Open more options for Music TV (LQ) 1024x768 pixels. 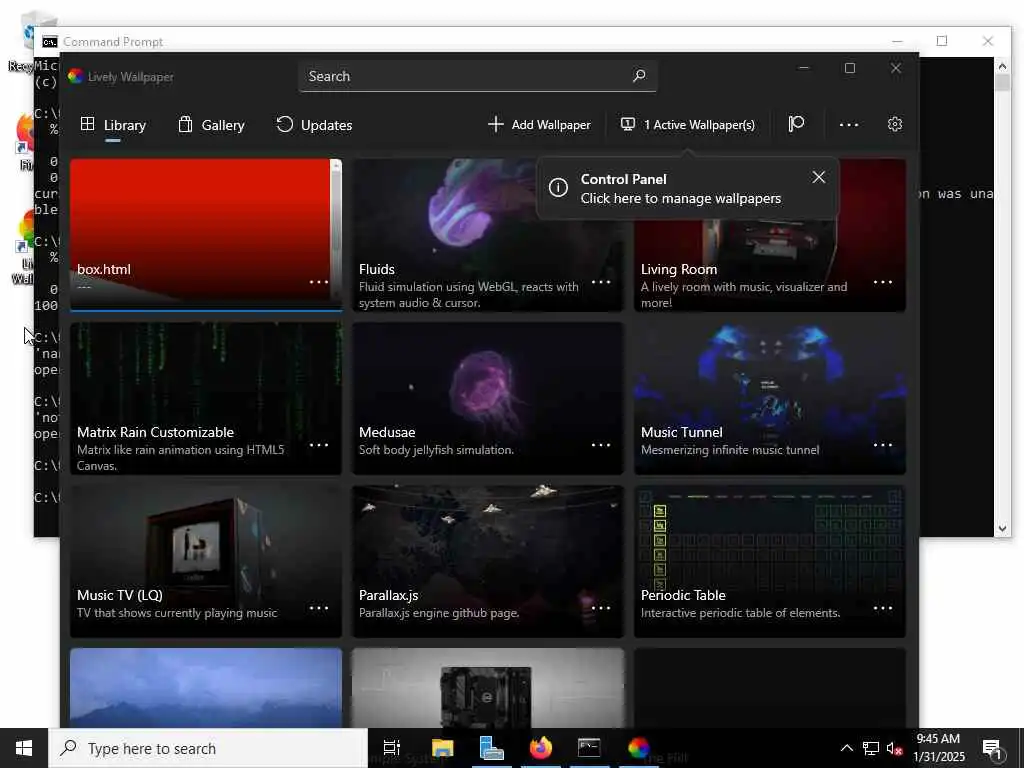(319, 608)
